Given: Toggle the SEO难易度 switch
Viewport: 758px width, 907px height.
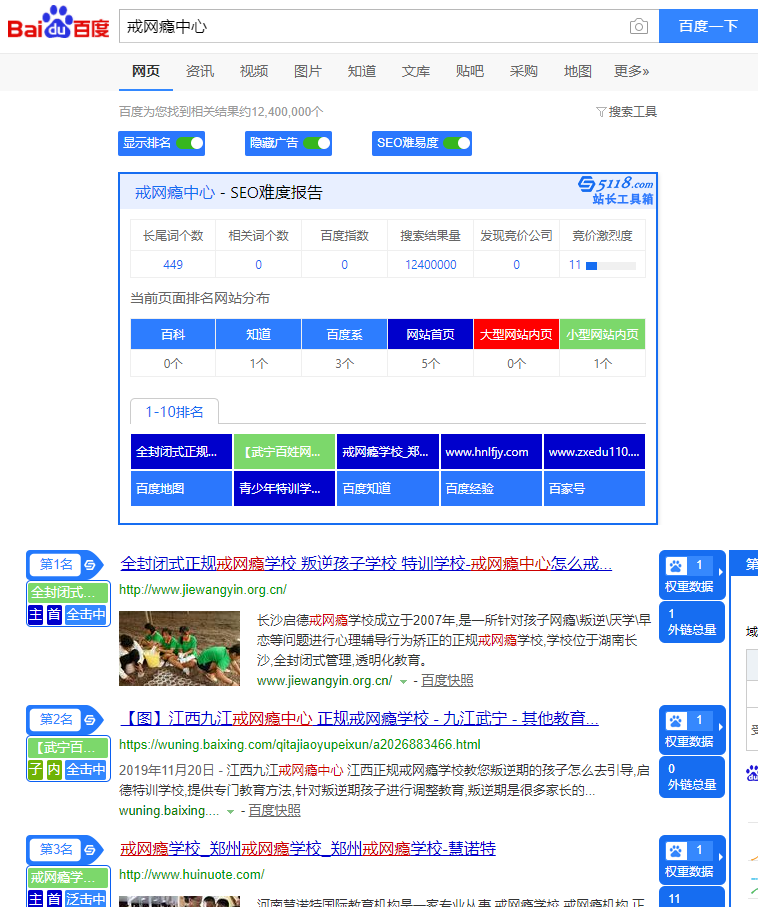Looking at the screenshot, I should 457,143.
